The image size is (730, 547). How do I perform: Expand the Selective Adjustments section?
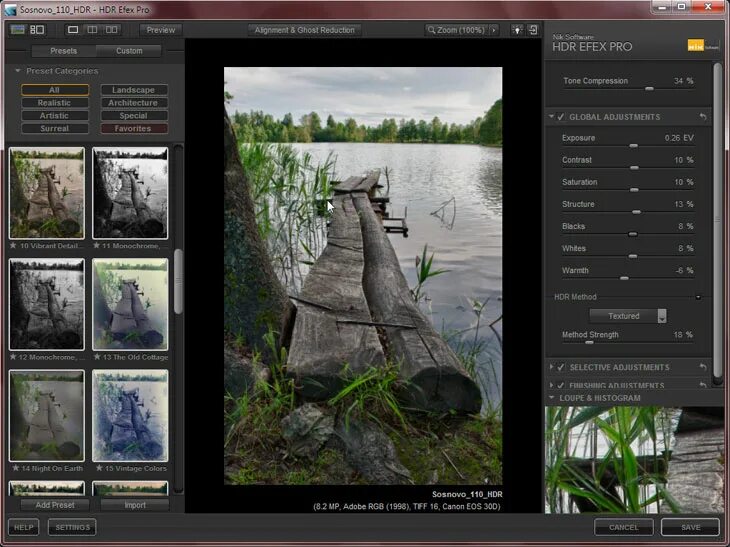pos(551,367)
